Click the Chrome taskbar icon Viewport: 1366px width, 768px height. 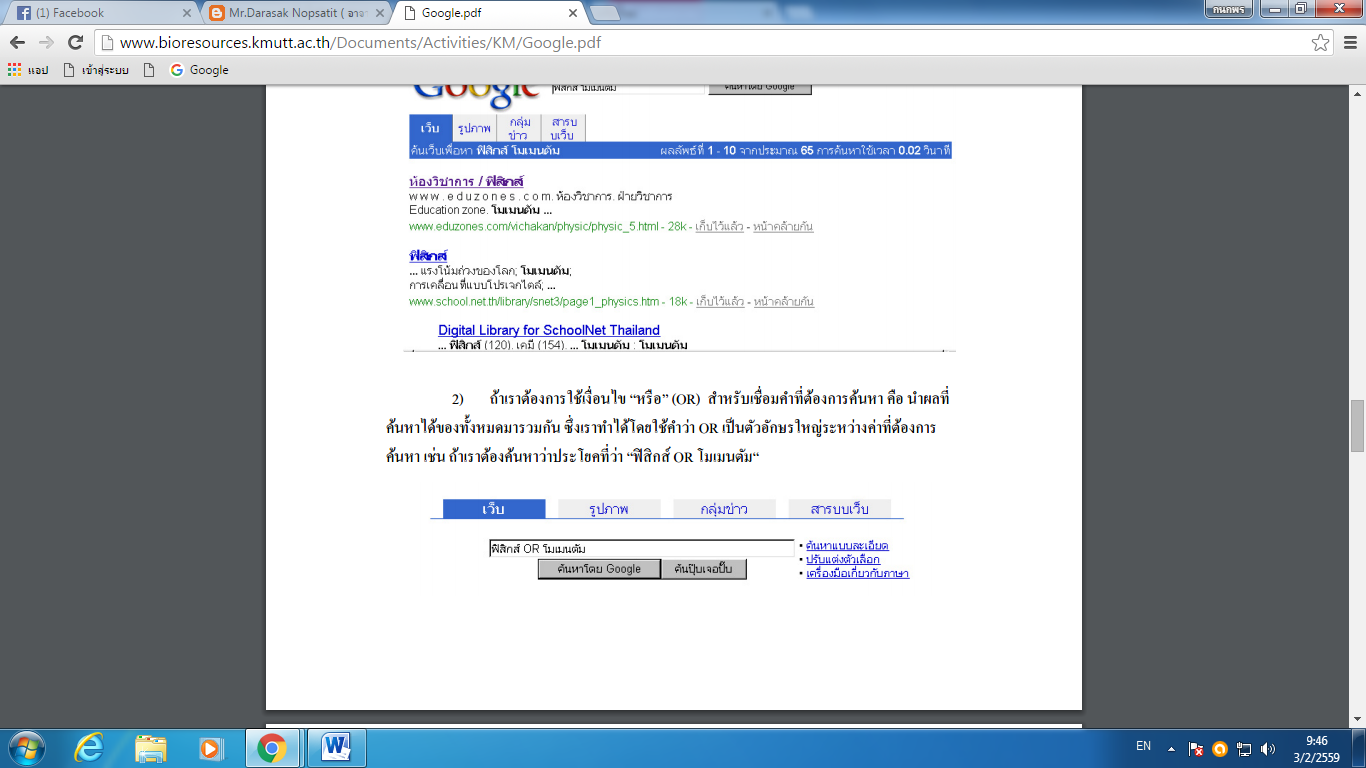click(272, 747)
